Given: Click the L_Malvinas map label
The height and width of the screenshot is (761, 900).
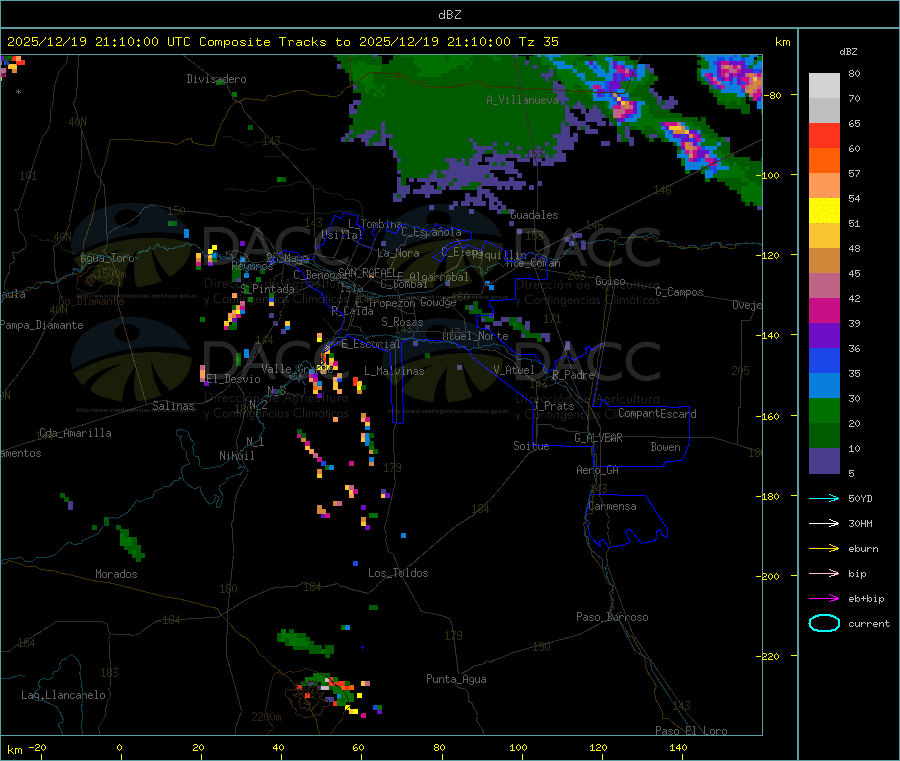Looking at the screenshot, I should click(394, 371).
